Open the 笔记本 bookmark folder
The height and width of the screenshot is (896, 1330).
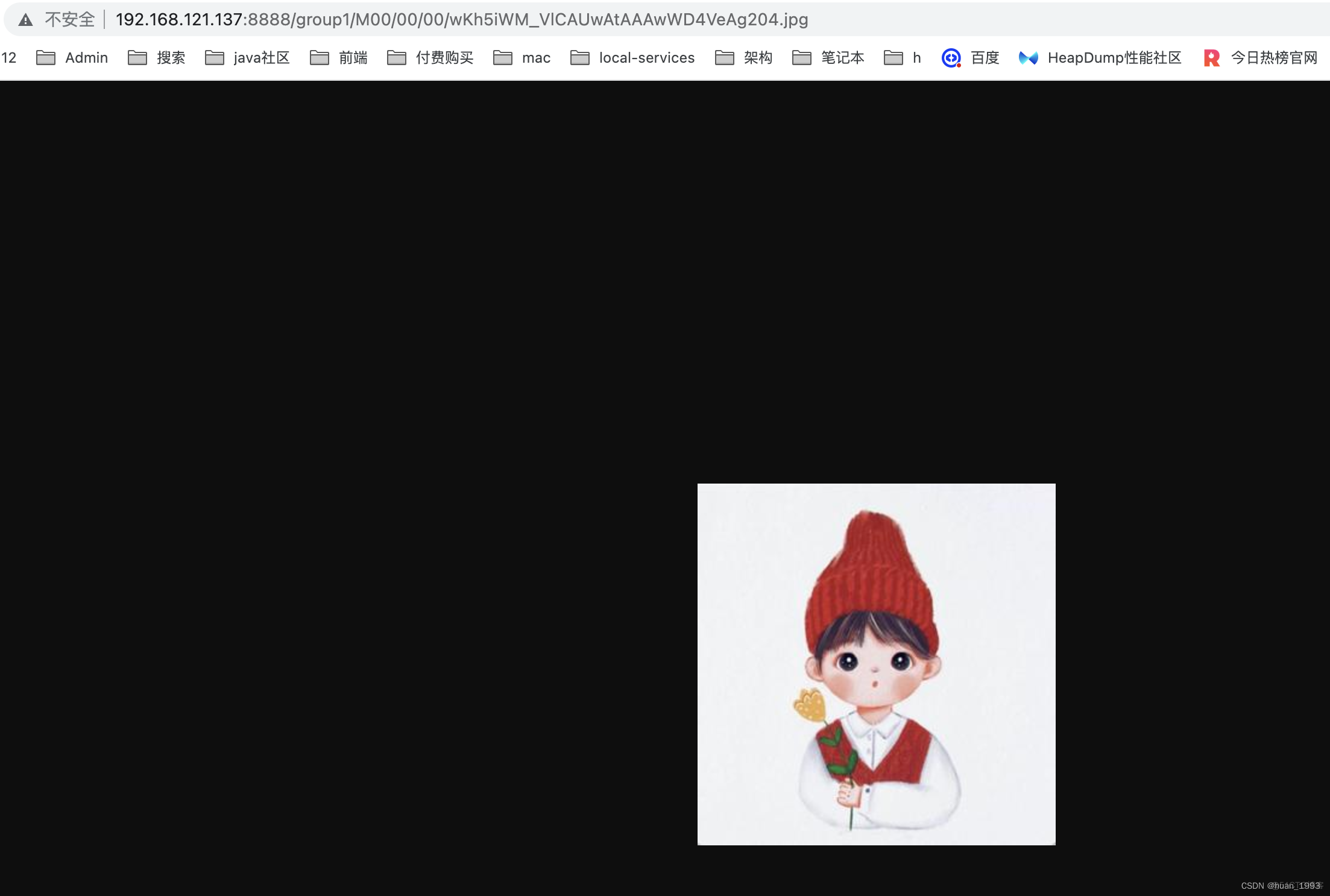(x=828, y=58)
